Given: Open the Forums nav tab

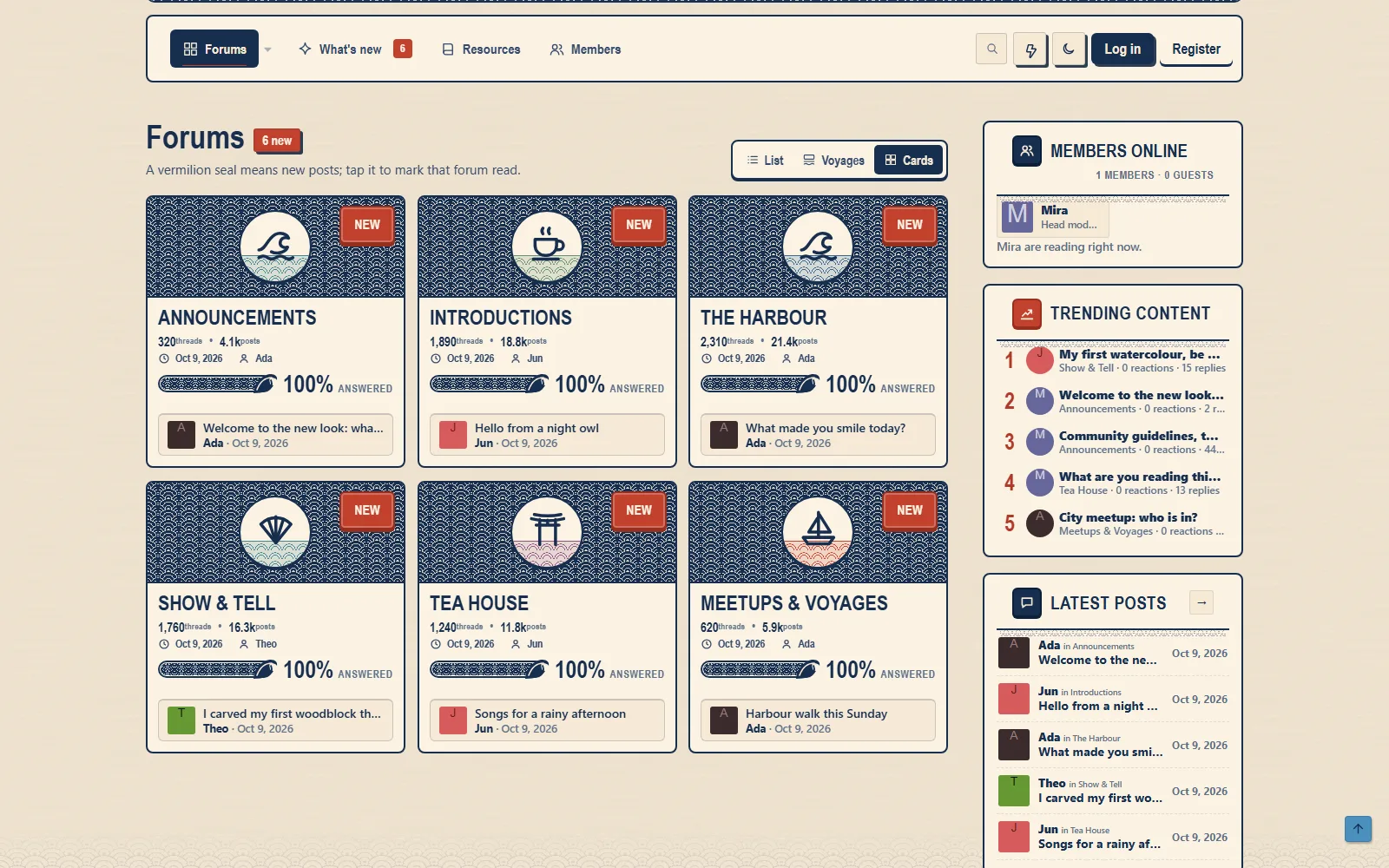Looking at the screenshot, I should tap(214, 49).
